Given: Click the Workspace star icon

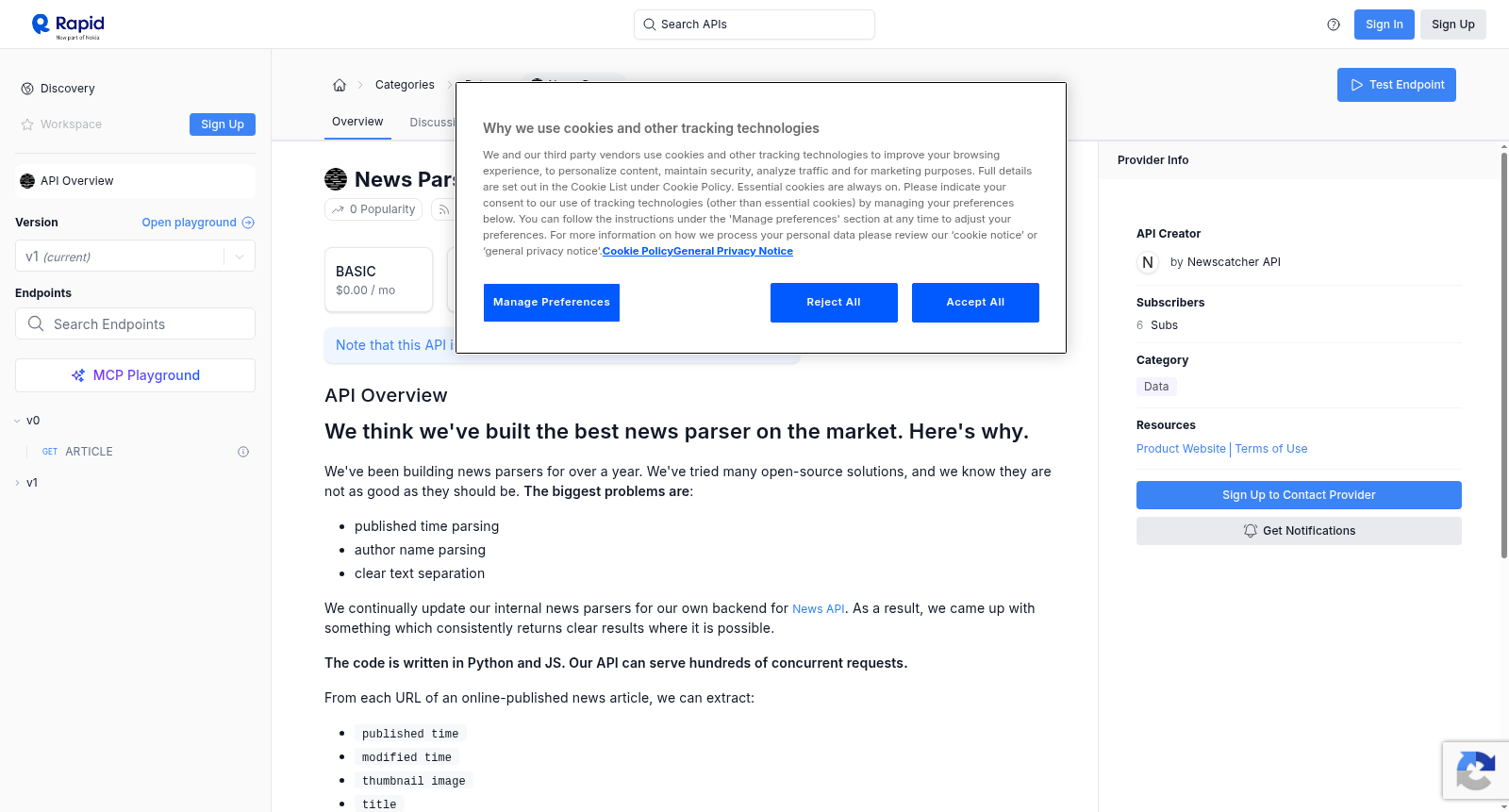Looking at the screenshot, I should [27, 124].
